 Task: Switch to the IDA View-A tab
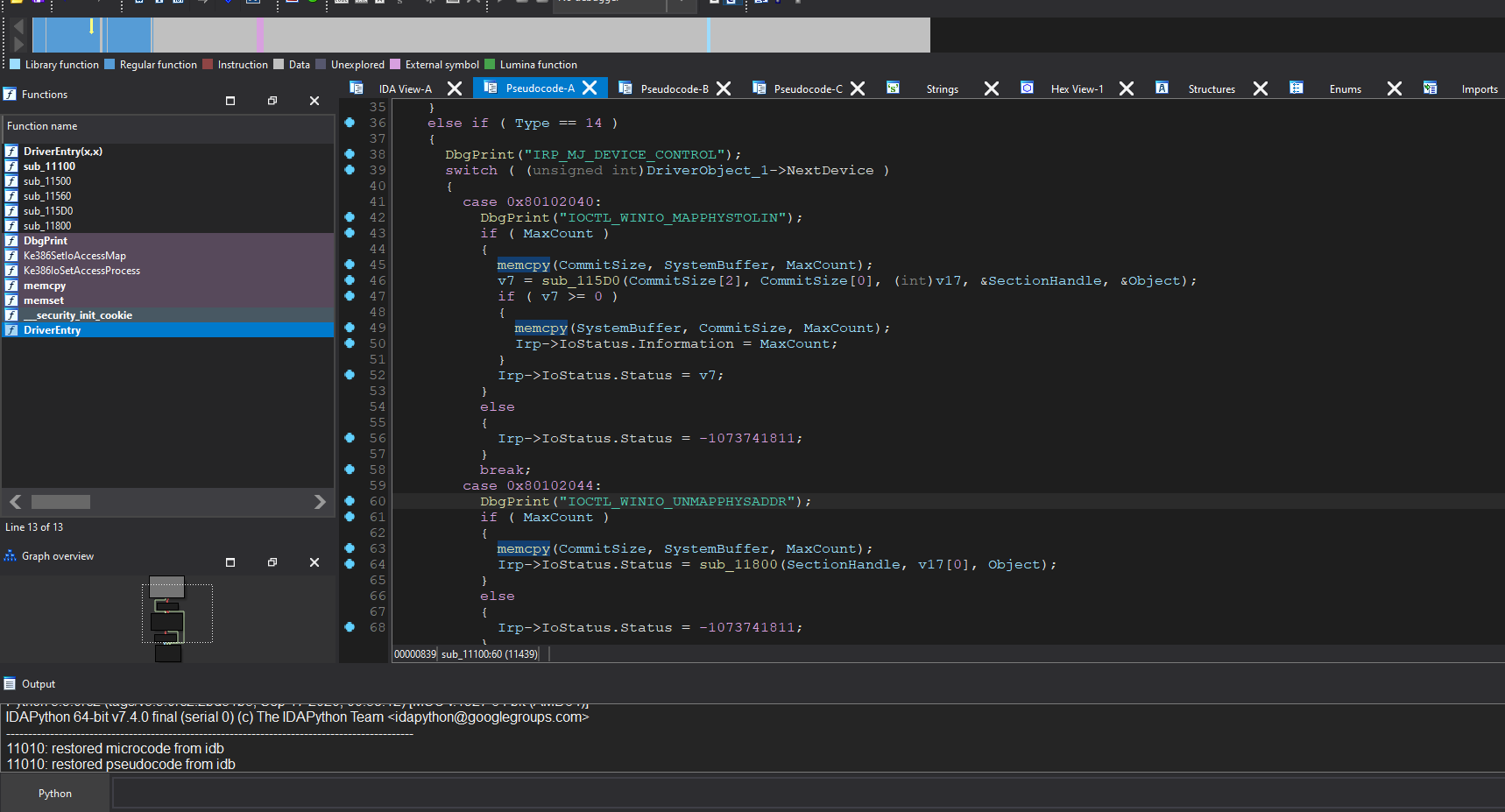click(x=405, y=88)
